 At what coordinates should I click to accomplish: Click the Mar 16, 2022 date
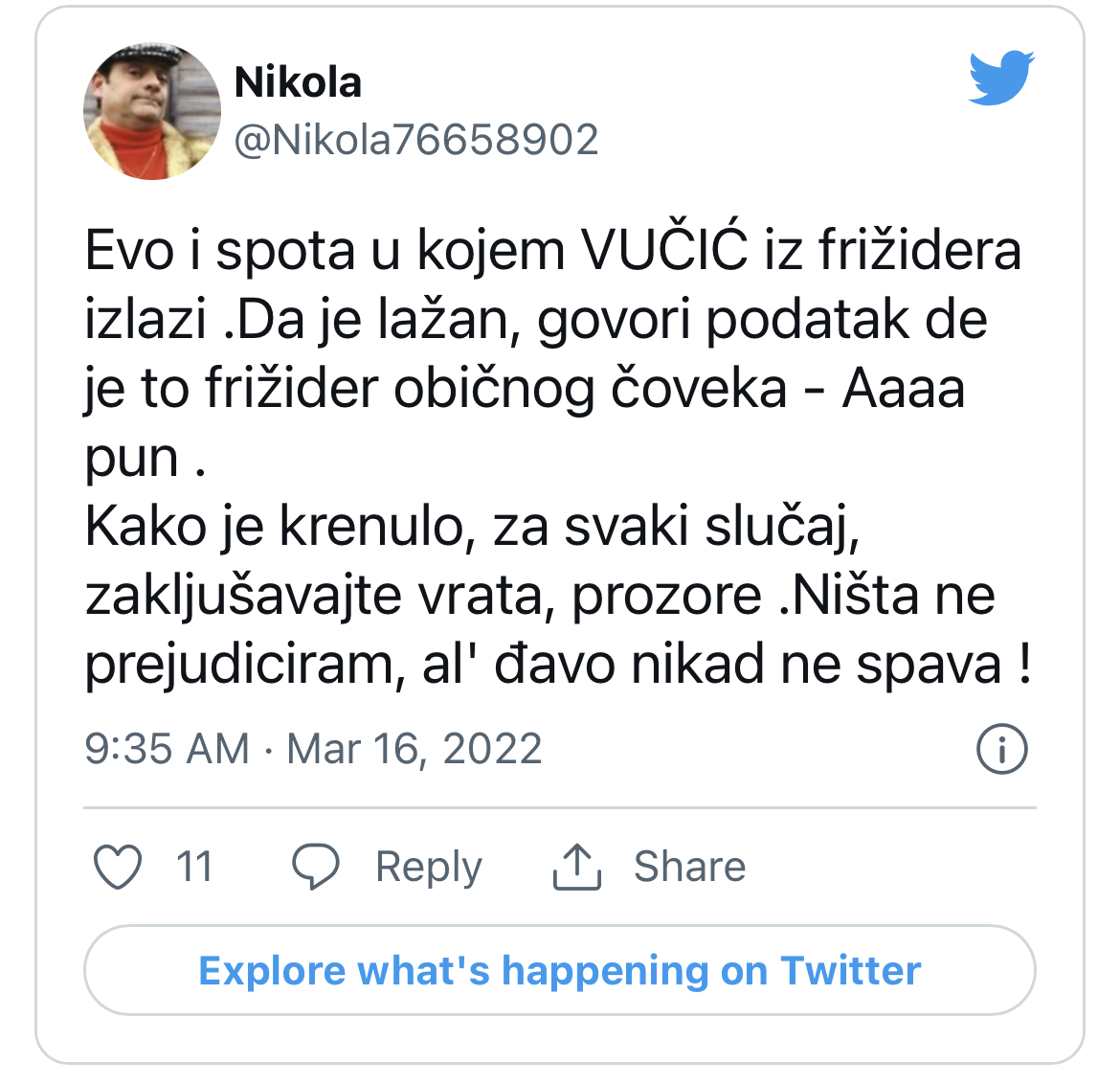click(414, 749)
